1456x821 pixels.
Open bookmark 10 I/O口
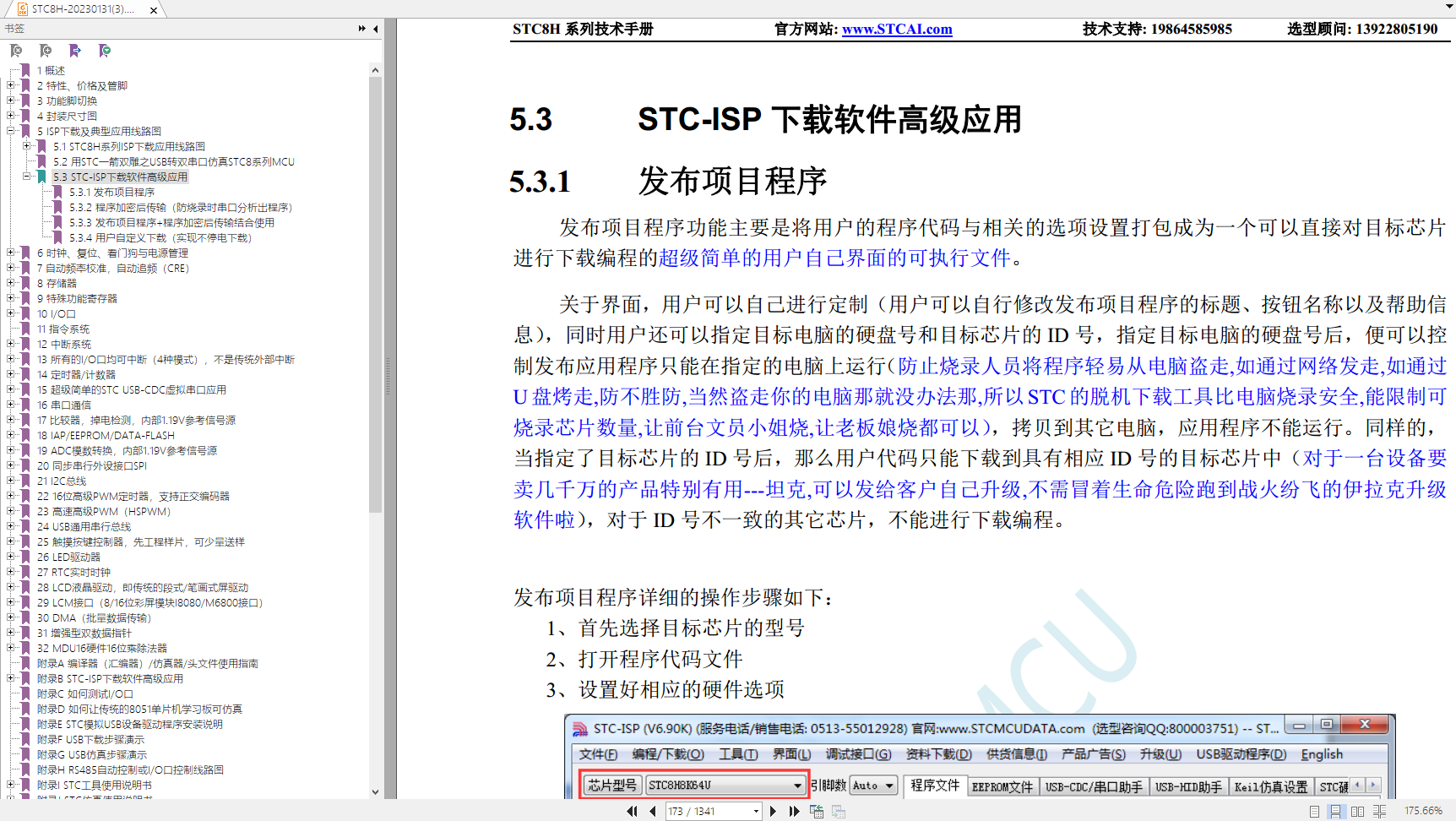(57, 313)
